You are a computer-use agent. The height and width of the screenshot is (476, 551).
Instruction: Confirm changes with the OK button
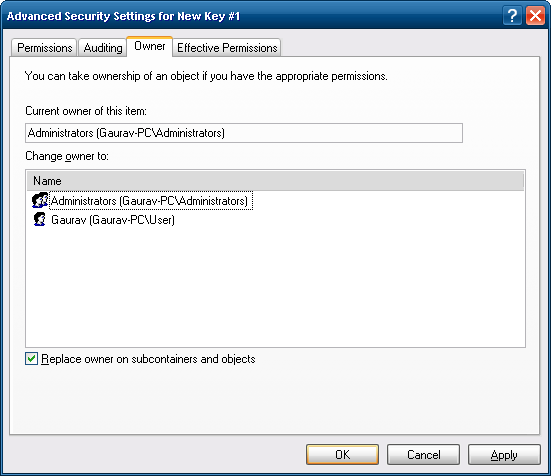pos(342,455)
